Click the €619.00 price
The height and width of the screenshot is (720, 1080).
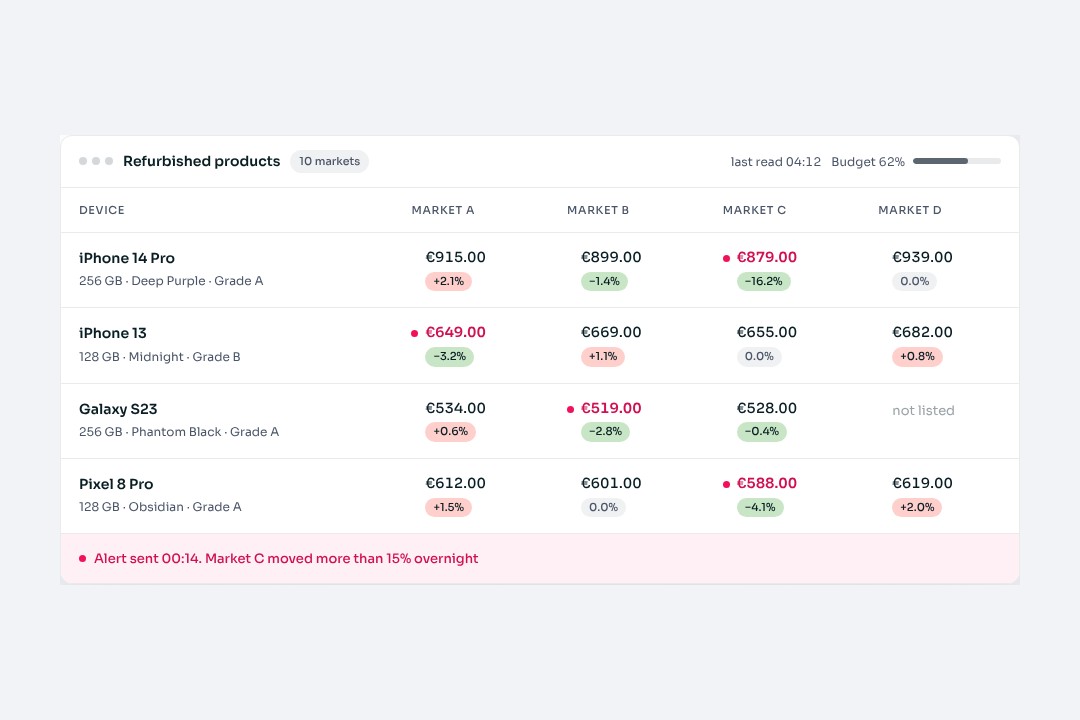click(922, 483)
